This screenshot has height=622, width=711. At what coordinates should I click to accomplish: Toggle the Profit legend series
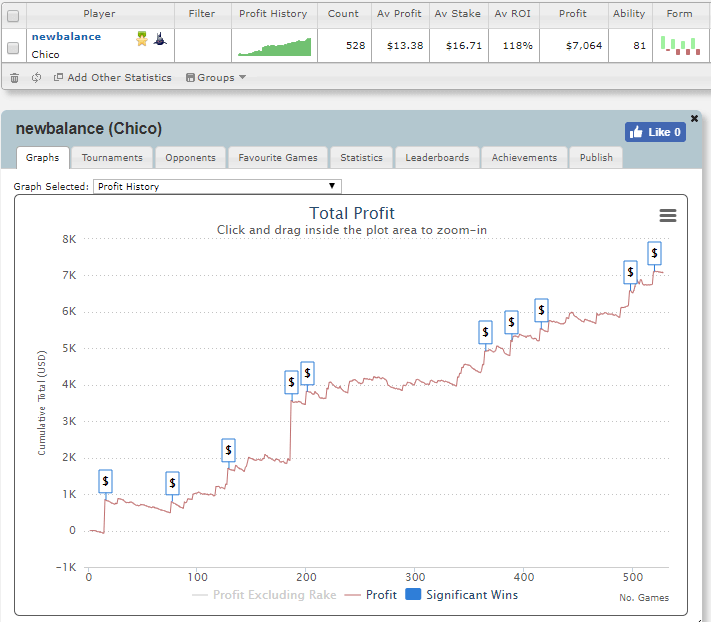(x=371, y=595)
